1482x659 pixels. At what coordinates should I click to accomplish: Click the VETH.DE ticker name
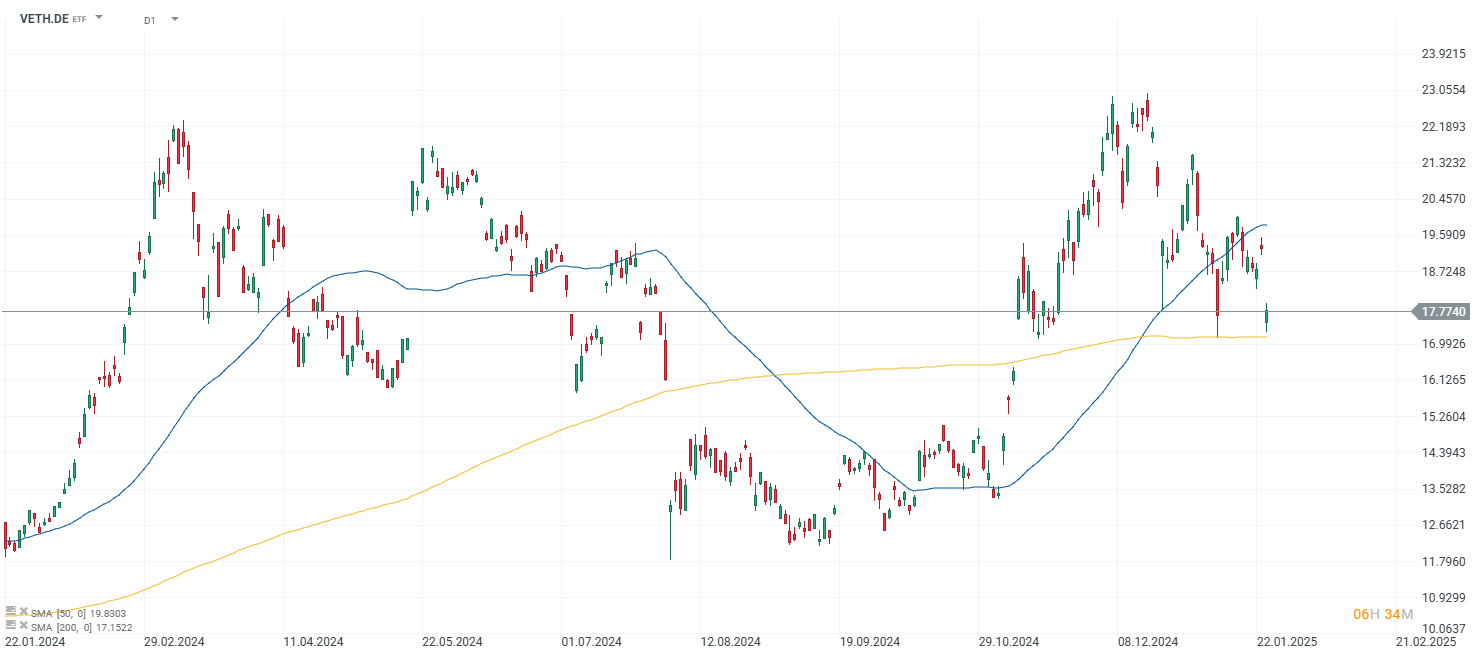pyautogui.click(x=44, y=19)
